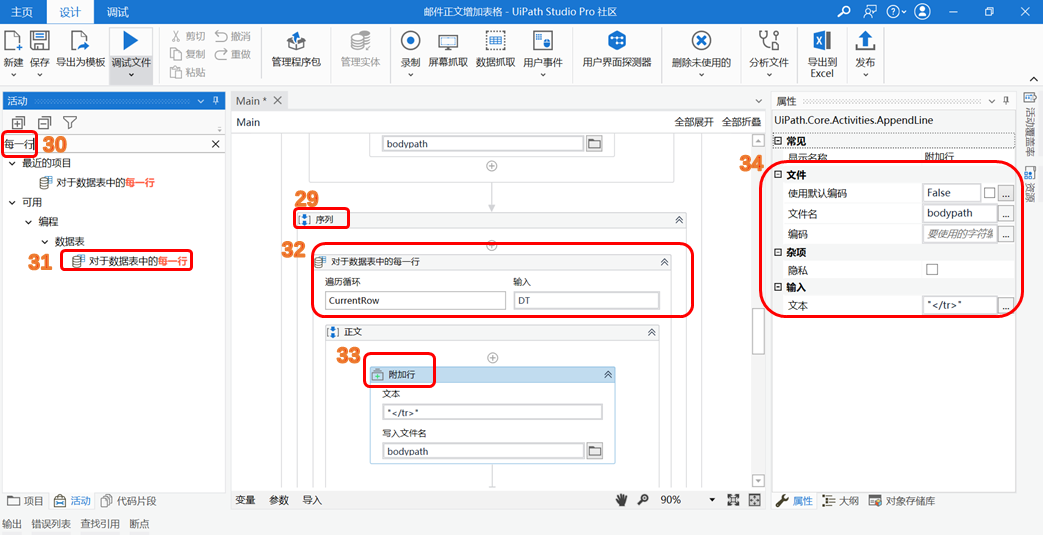Switch to the 调试 ribbon tab
The width and height of the screenshot is (1043, 535).
[118, 12]
